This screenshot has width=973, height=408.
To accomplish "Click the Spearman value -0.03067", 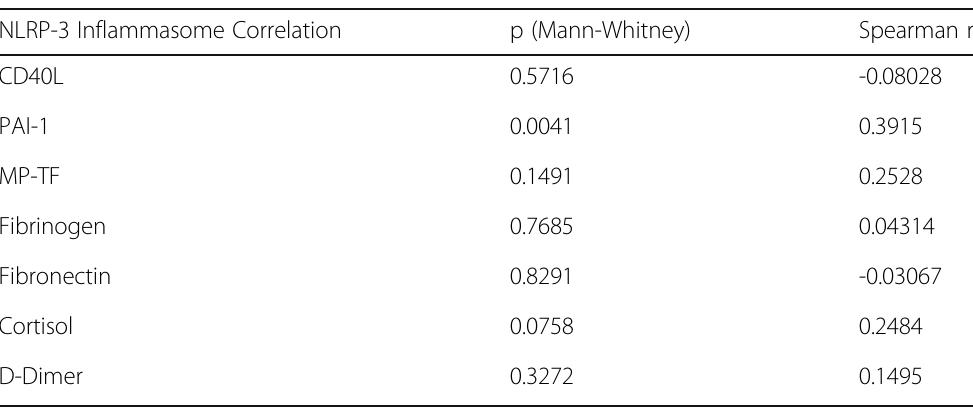I will [900, 276].
